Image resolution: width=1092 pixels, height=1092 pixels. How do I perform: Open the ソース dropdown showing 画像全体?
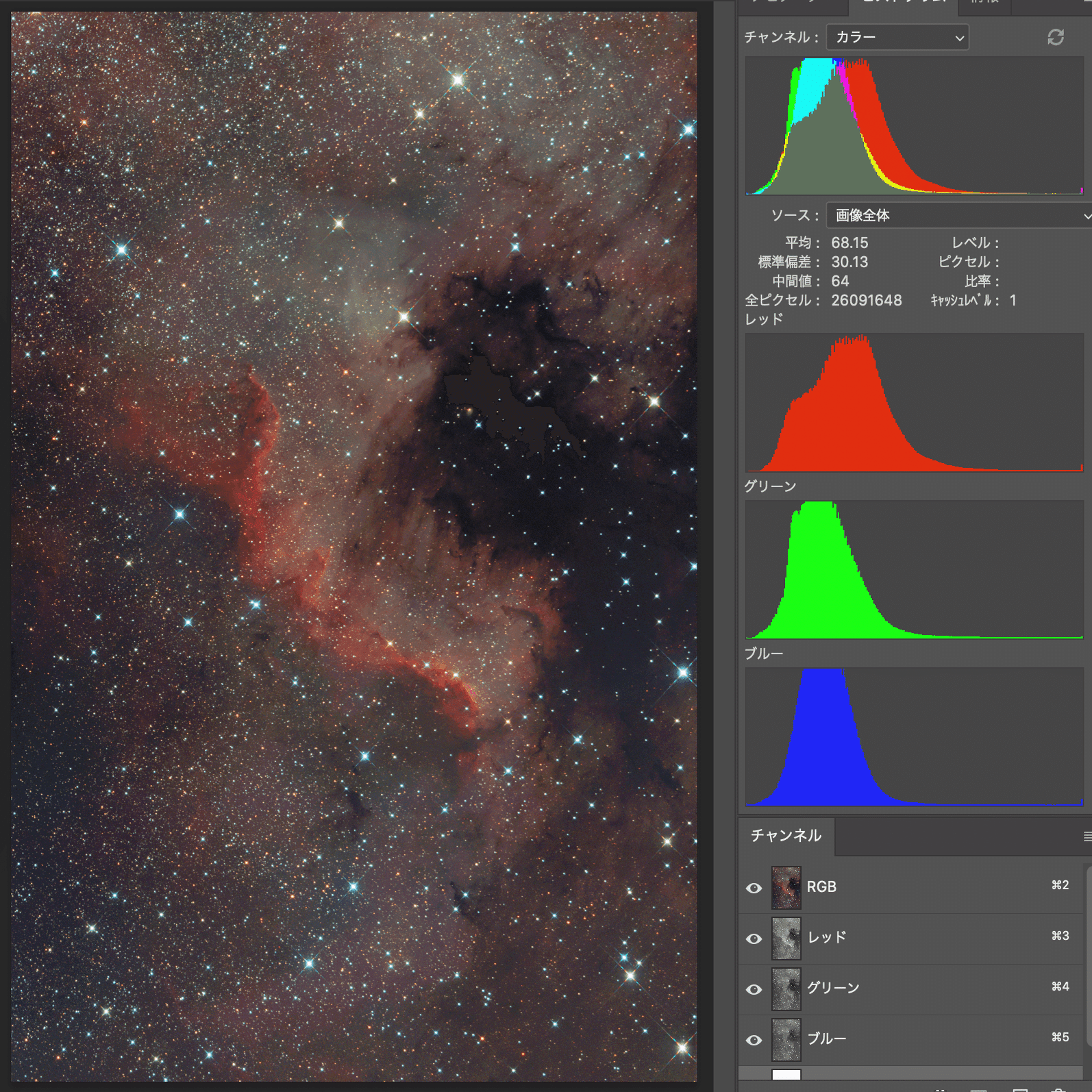coord(959,215)
